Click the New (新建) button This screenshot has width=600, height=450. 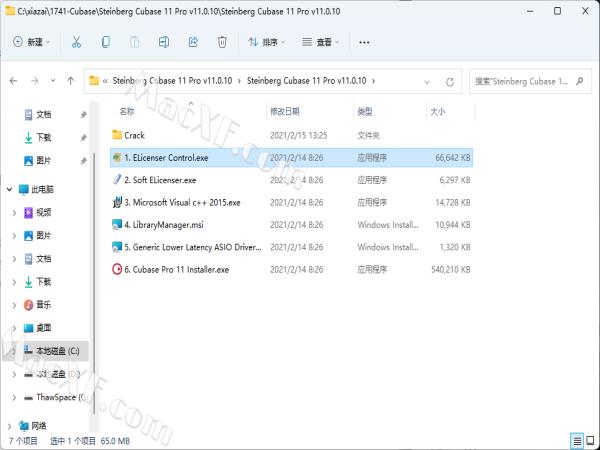pyautogui.click(x=31, y=42)
